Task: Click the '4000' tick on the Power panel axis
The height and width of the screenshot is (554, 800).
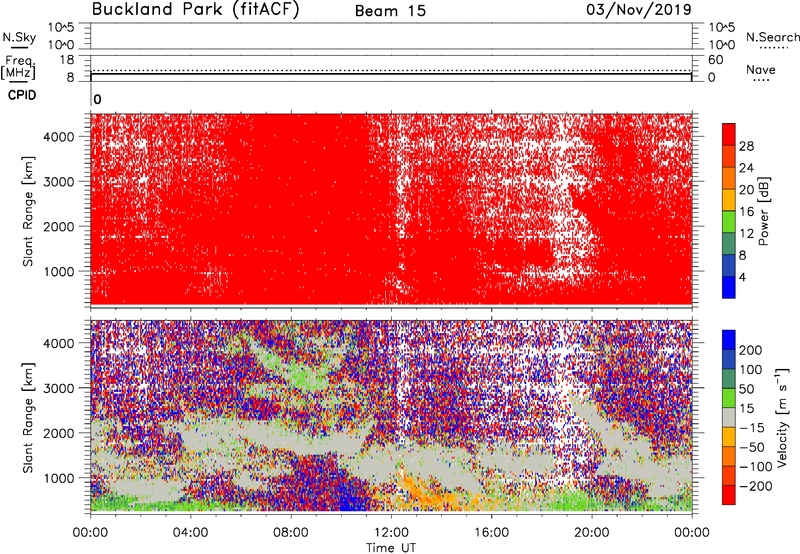Action: [59, 137]
